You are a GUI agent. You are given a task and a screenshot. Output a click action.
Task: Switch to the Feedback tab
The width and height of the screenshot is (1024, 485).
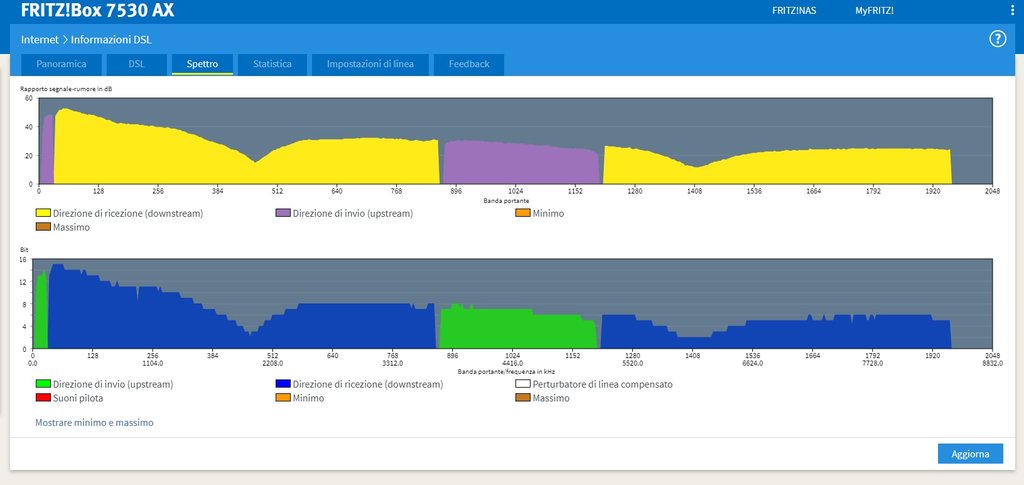point(469,64)
